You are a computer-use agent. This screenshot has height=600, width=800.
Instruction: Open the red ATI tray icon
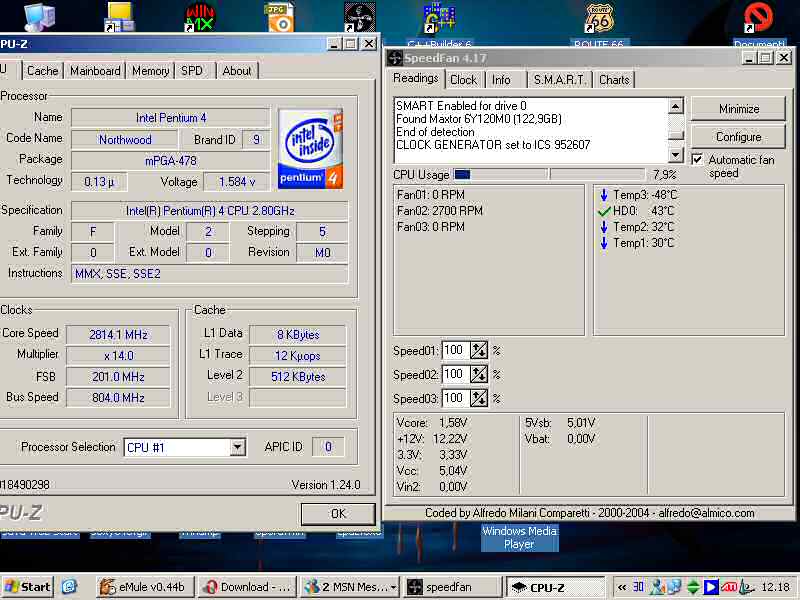point(729,587)
